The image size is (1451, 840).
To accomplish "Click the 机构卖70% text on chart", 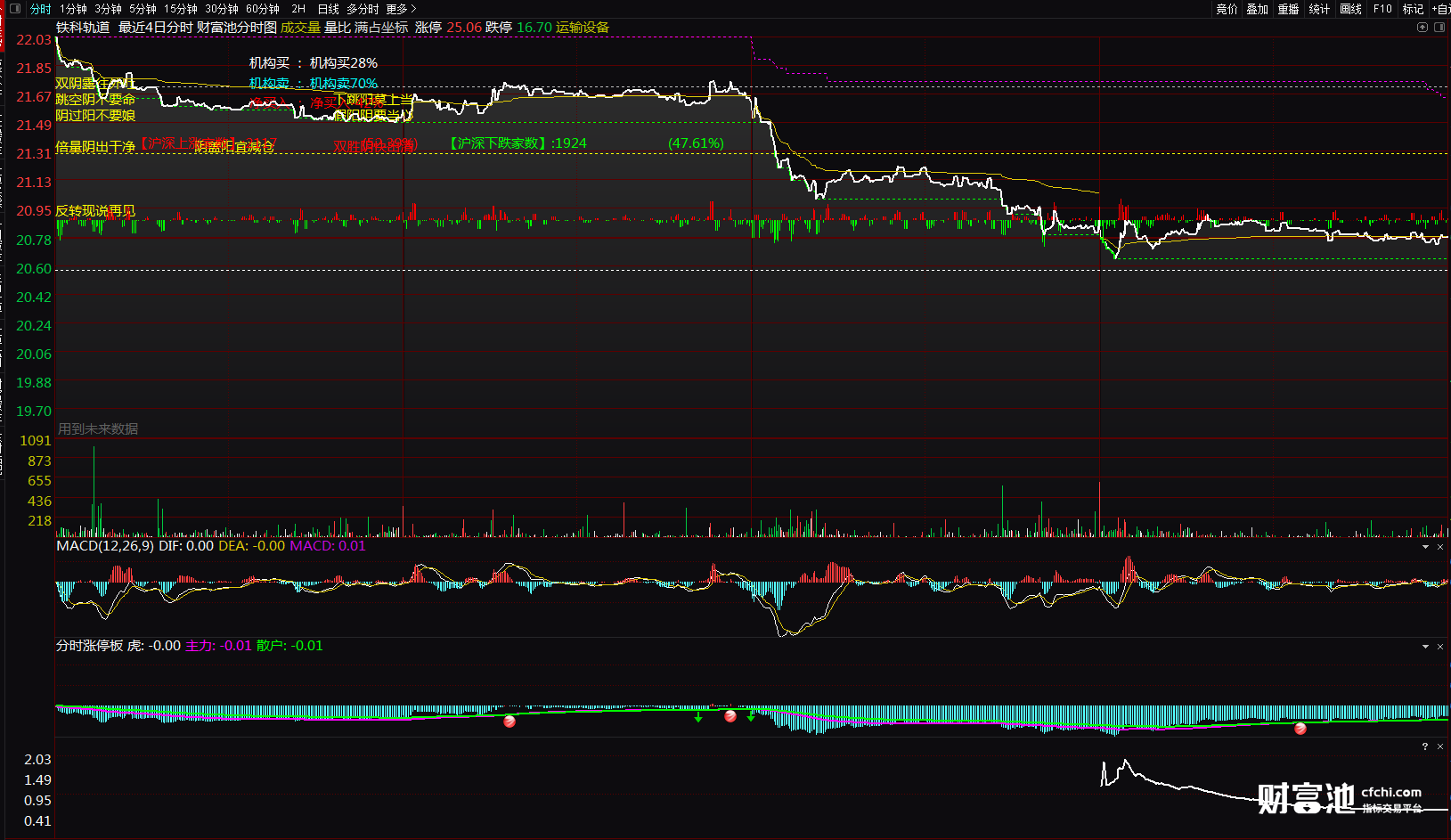I will click(x=344, y=84).
